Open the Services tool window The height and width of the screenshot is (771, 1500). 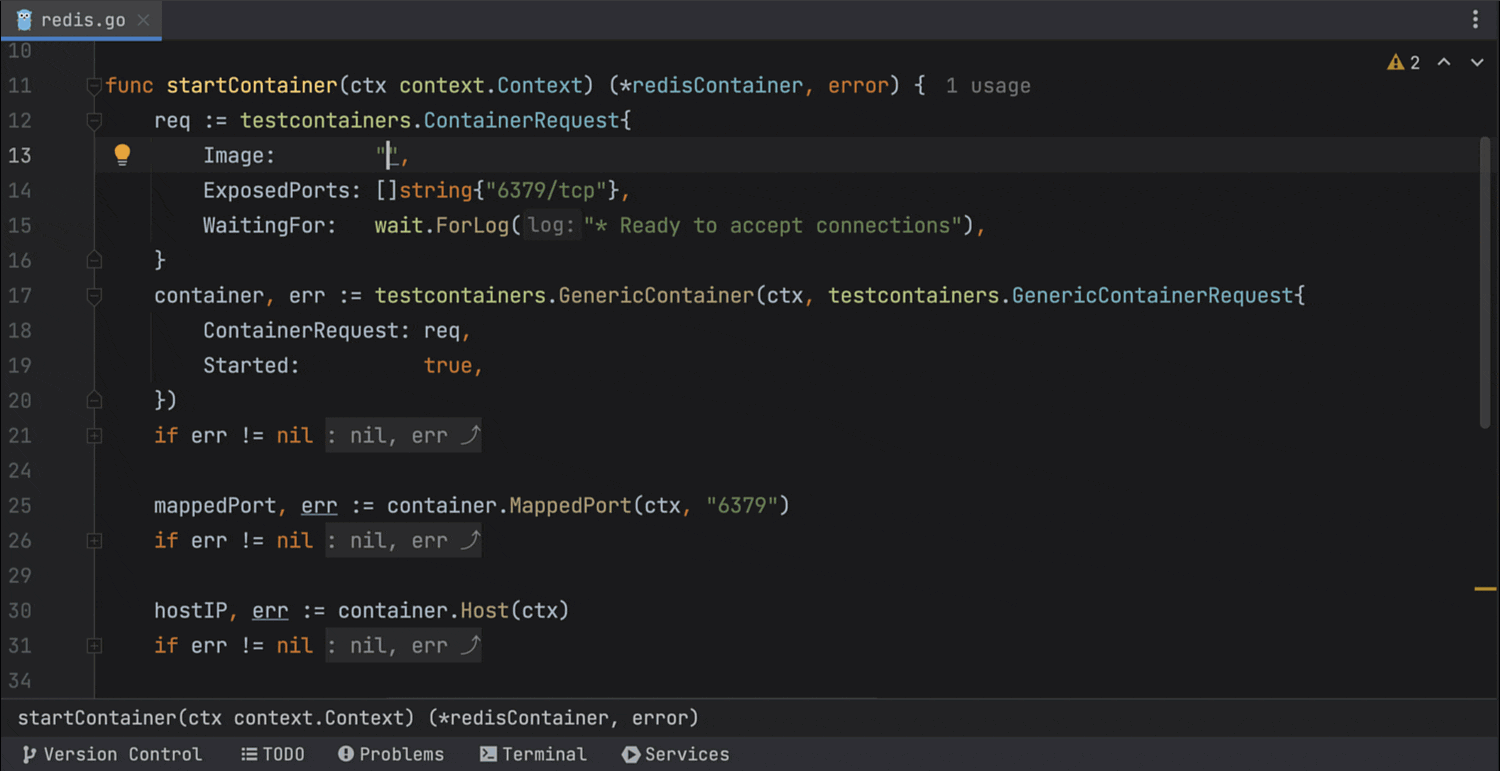pos(676,754)
